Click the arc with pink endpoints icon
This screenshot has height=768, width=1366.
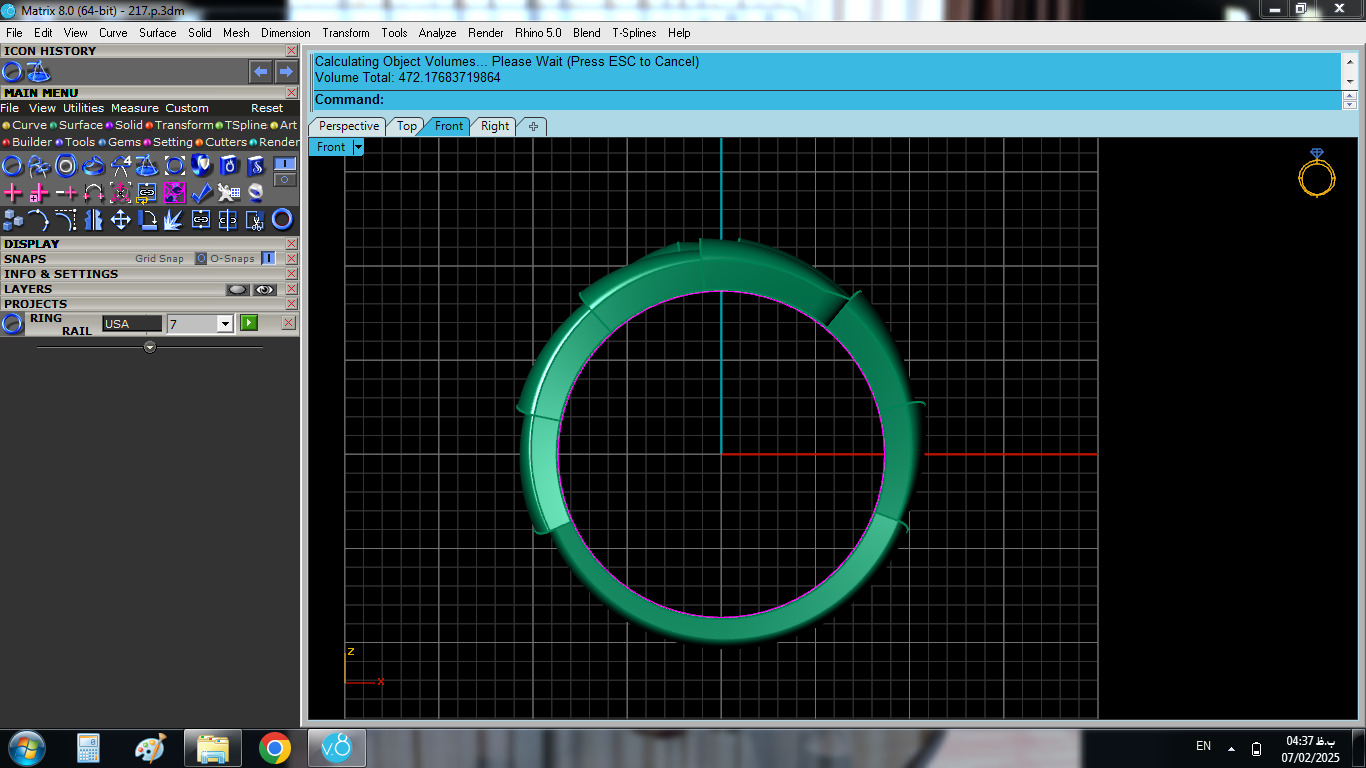pyautogui.click(x=93, y=192)
